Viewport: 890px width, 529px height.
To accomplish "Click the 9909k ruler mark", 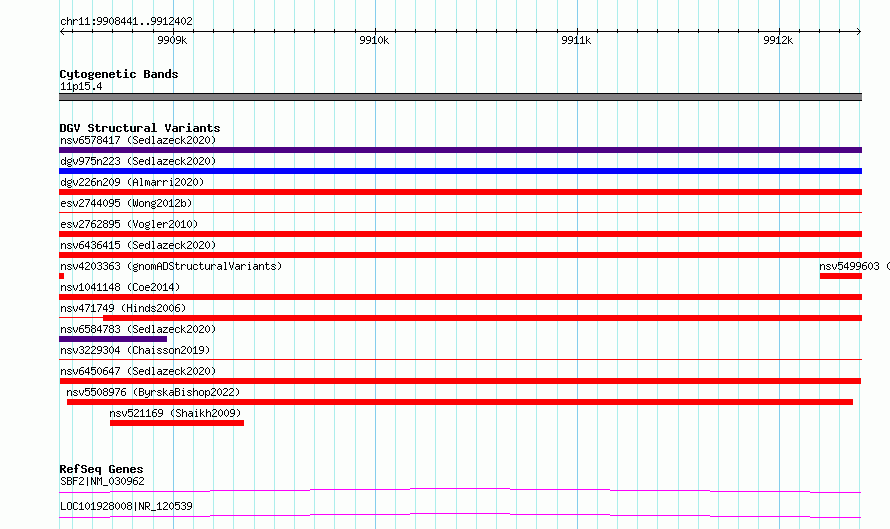I will pos(172,40).
